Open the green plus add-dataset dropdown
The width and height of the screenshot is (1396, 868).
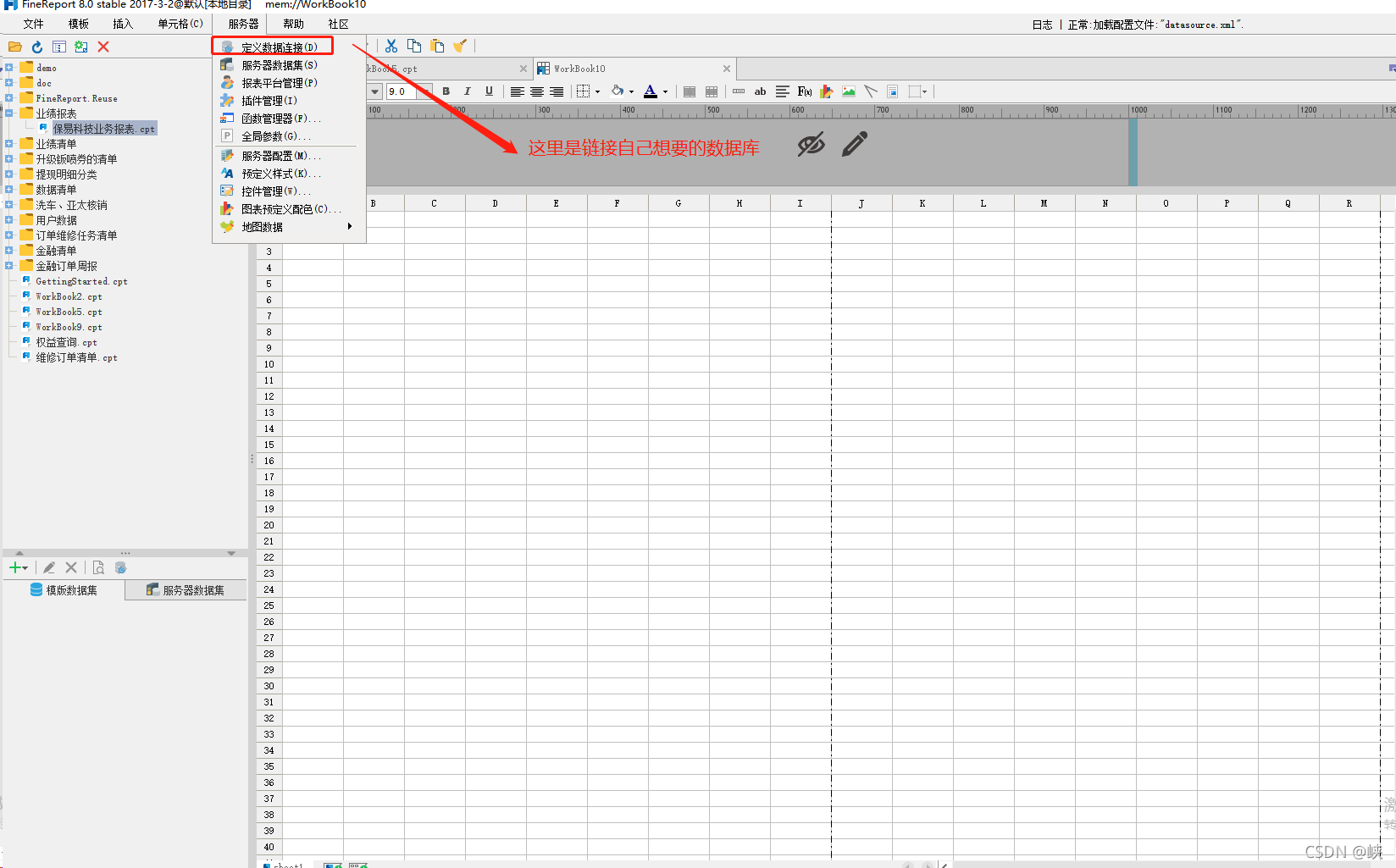click(19, 567)
